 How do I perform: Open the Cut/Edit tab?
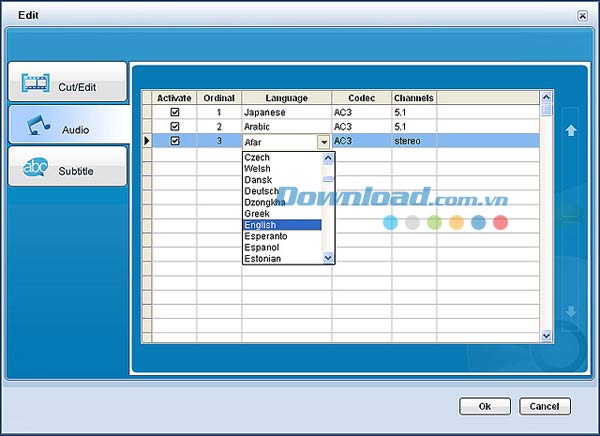67,82
